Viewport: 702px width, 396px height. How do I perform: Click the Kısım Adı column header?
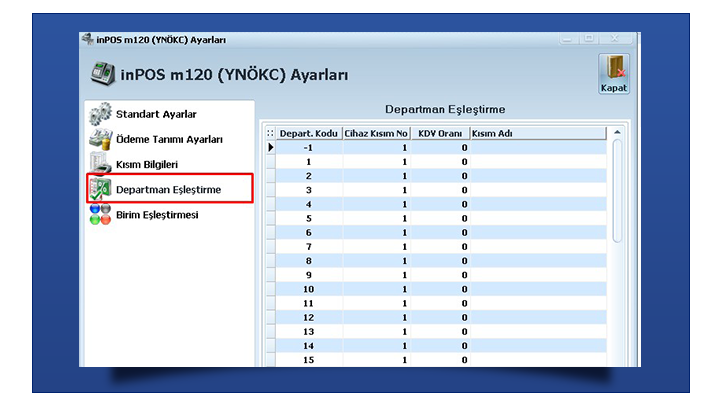pyautogui.click(x=538, y=133)
